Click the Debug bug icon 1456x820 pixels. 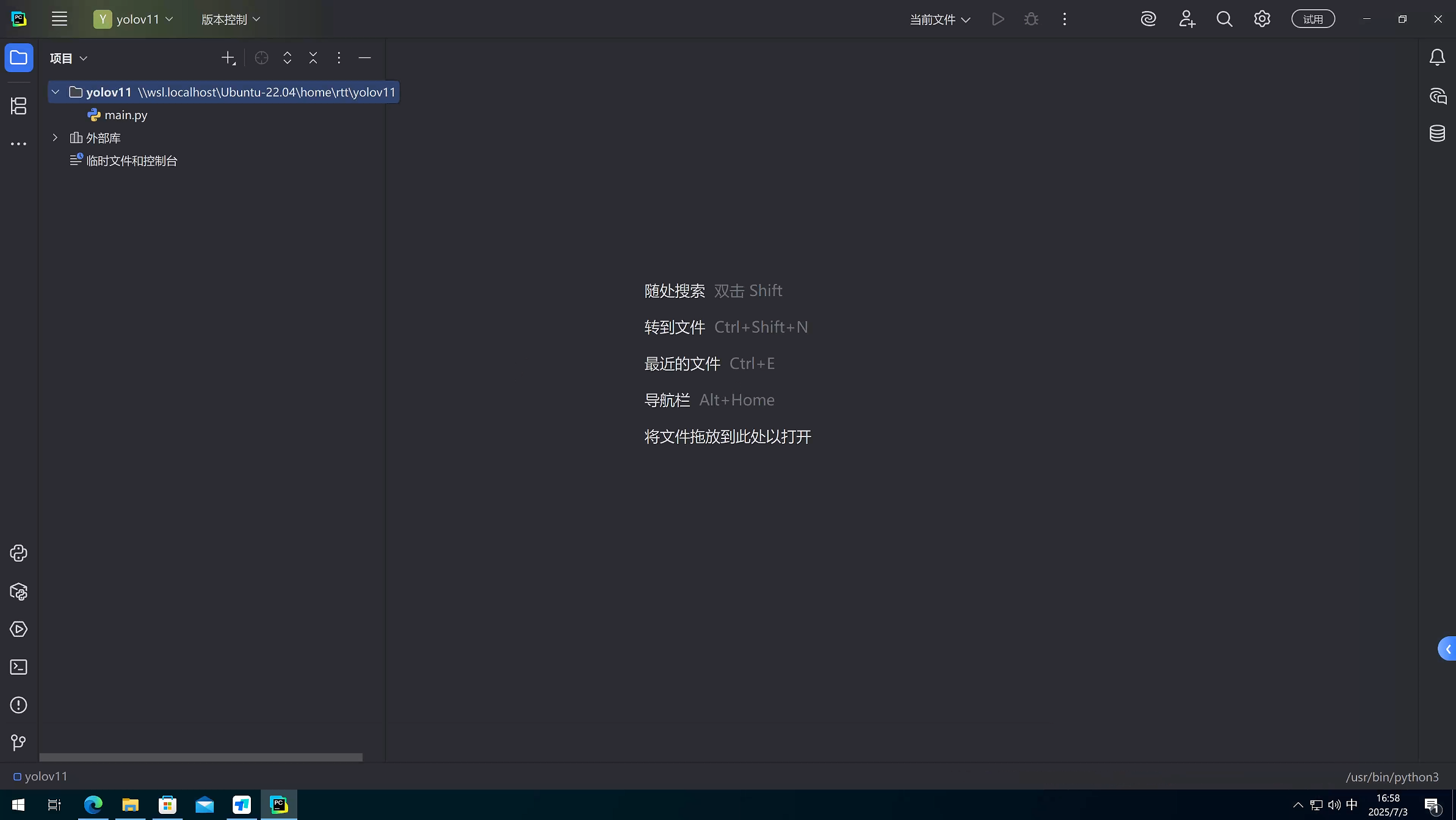1031,19
